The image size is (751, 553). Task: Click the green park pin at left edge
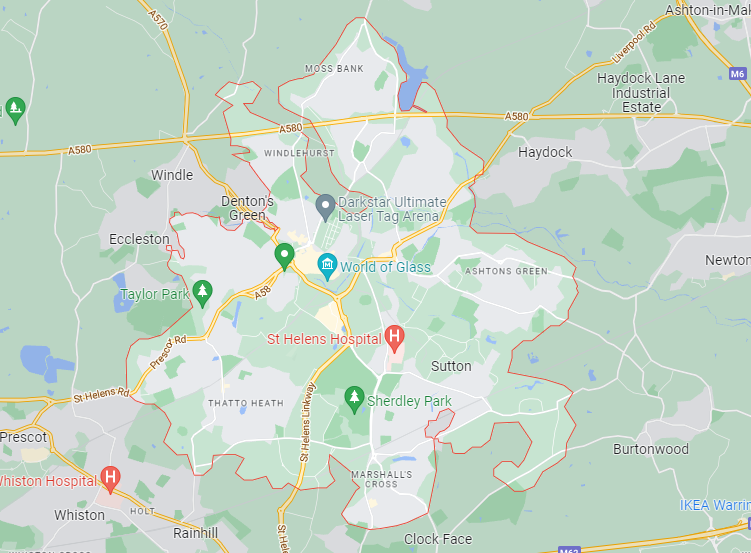[x=15, y=110]
